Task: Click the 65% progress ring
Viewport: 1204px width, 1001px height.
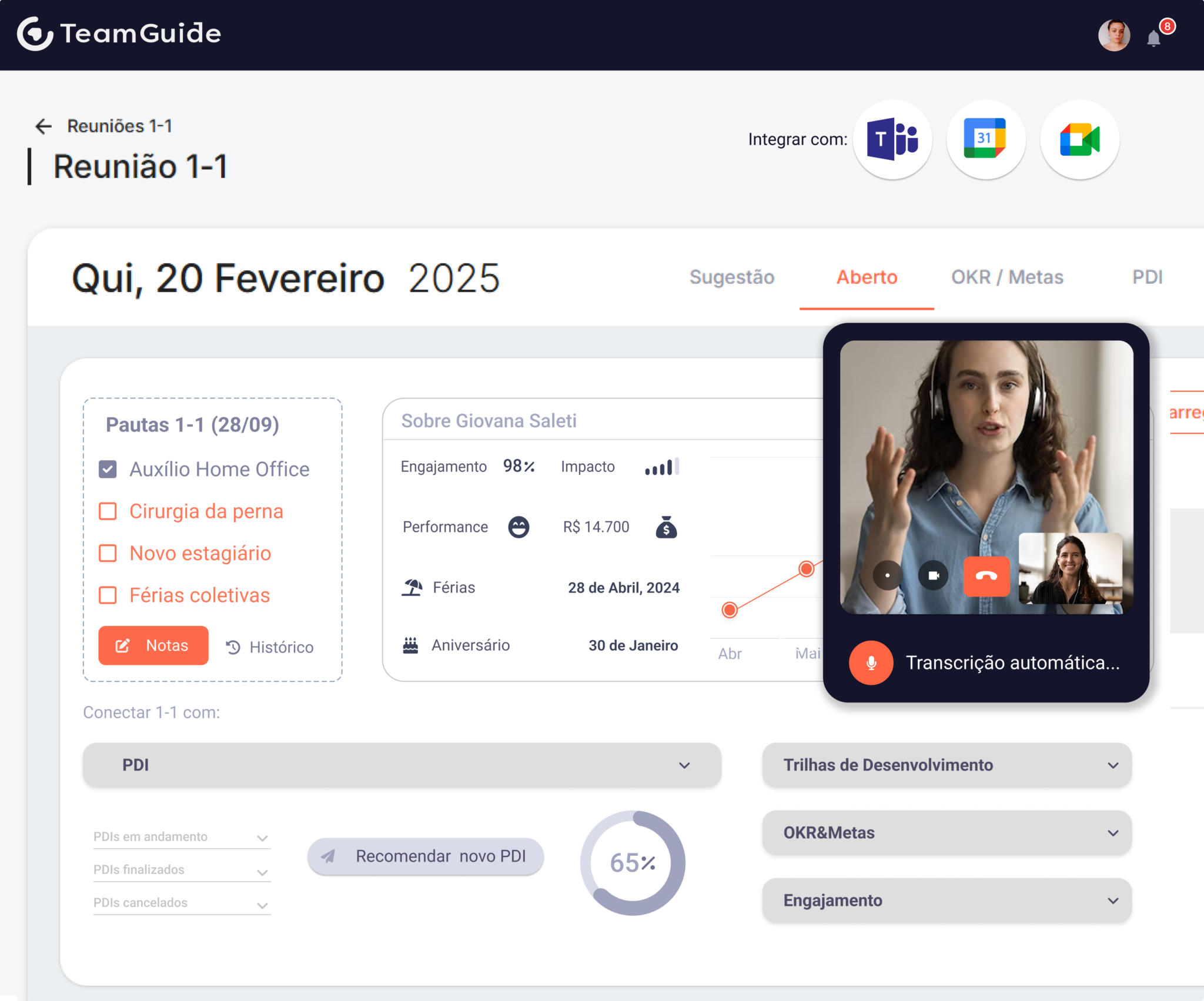Action: tap(633, 863)
